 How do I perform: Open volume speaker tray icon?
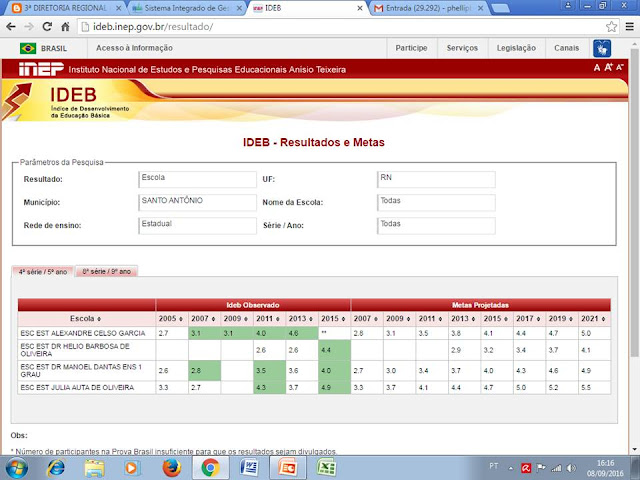(571, 468)
